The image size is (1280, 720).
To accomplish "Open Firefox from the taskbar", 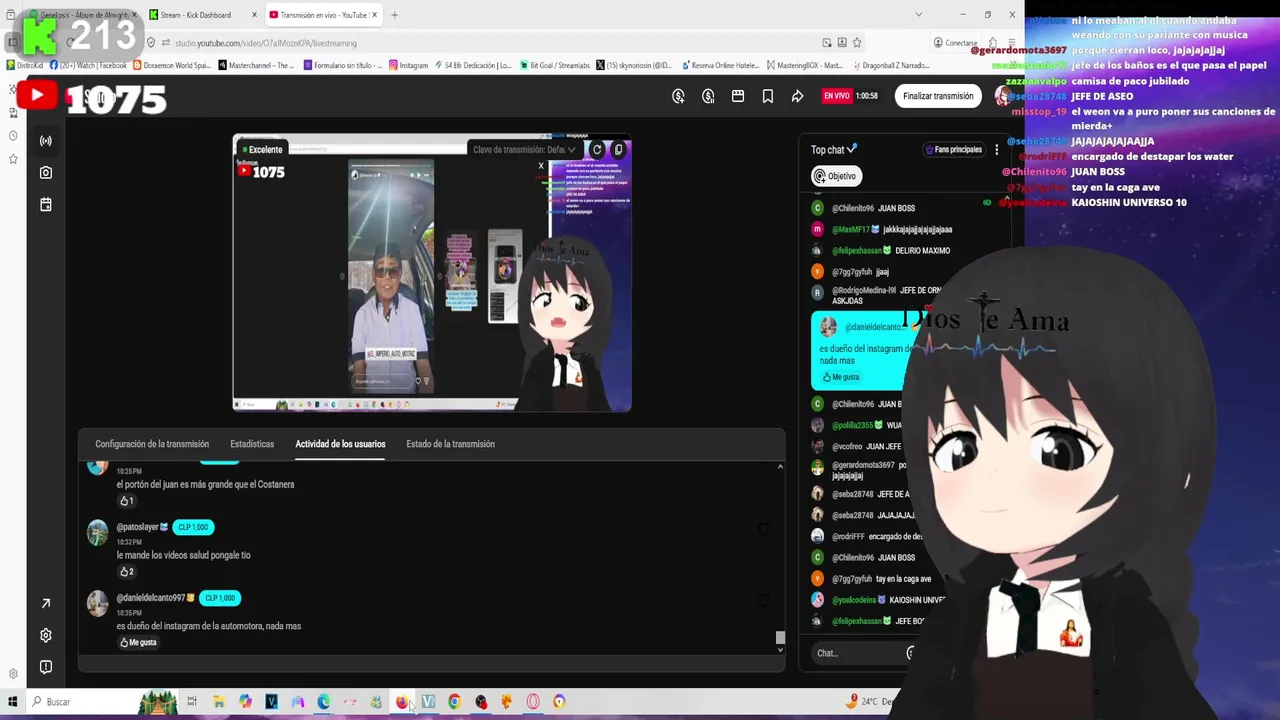I will [x=402, y=702].
